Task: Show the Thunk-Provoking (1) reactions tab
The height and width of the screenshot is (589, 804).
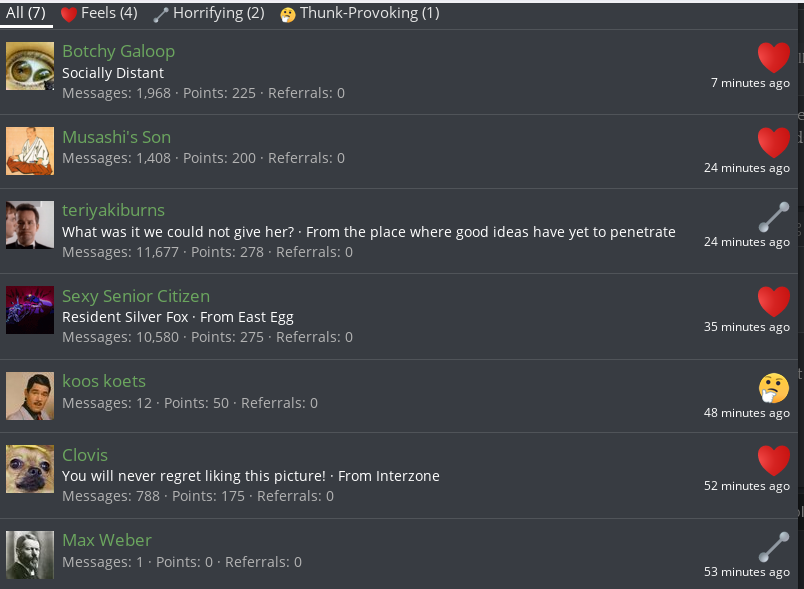Action: [360, 13]
